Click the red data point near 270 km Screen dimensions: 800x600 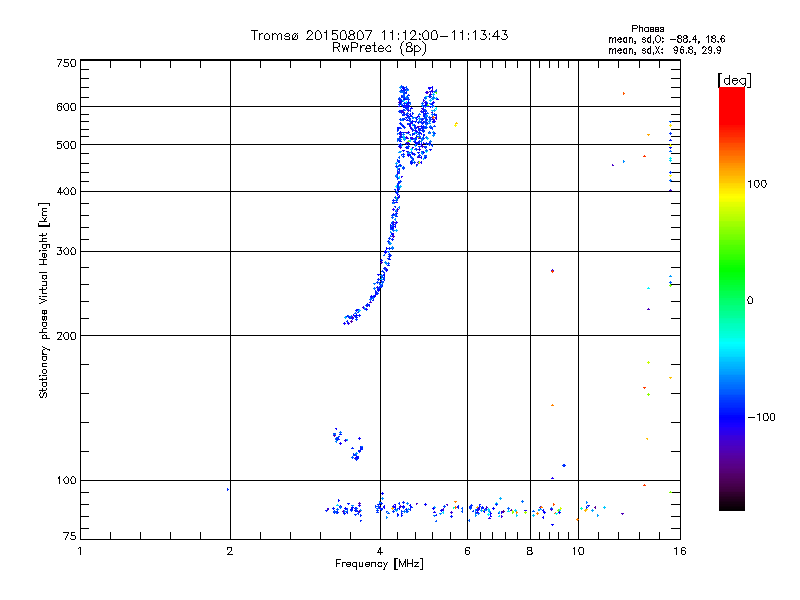tap(553, 271)
